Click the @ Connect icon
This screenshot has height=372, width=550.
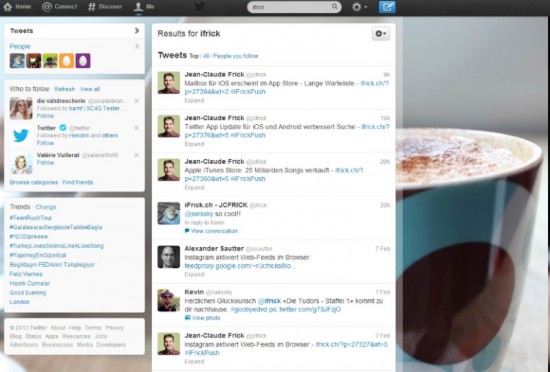coord(47,6)
